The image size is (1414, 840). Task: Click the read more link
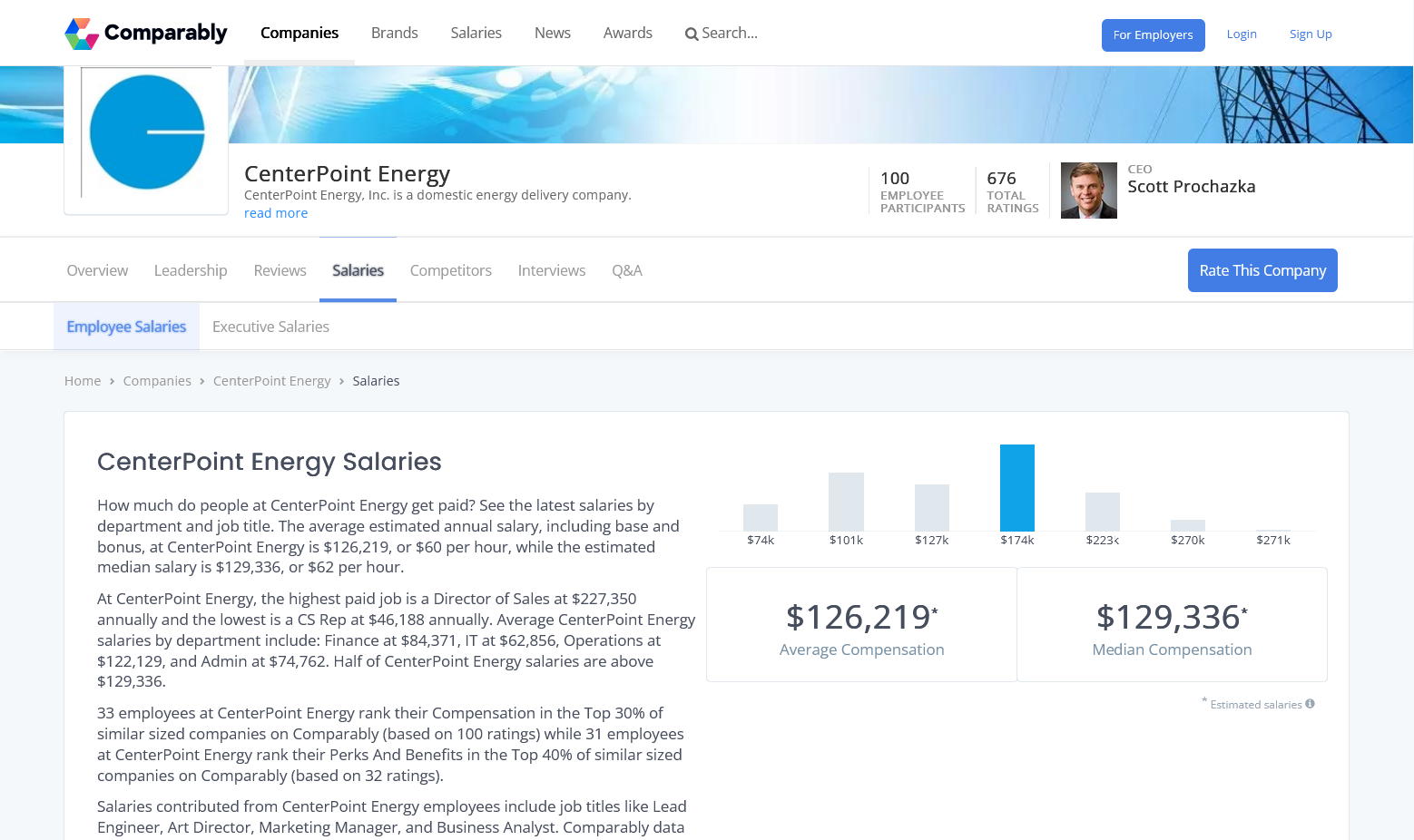[276, 213]
